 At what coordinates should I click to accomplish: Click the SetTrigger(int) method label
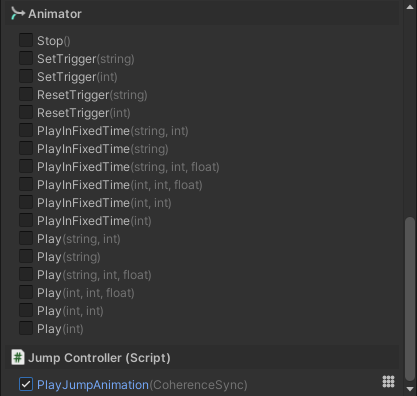click(x=77, y=77)
